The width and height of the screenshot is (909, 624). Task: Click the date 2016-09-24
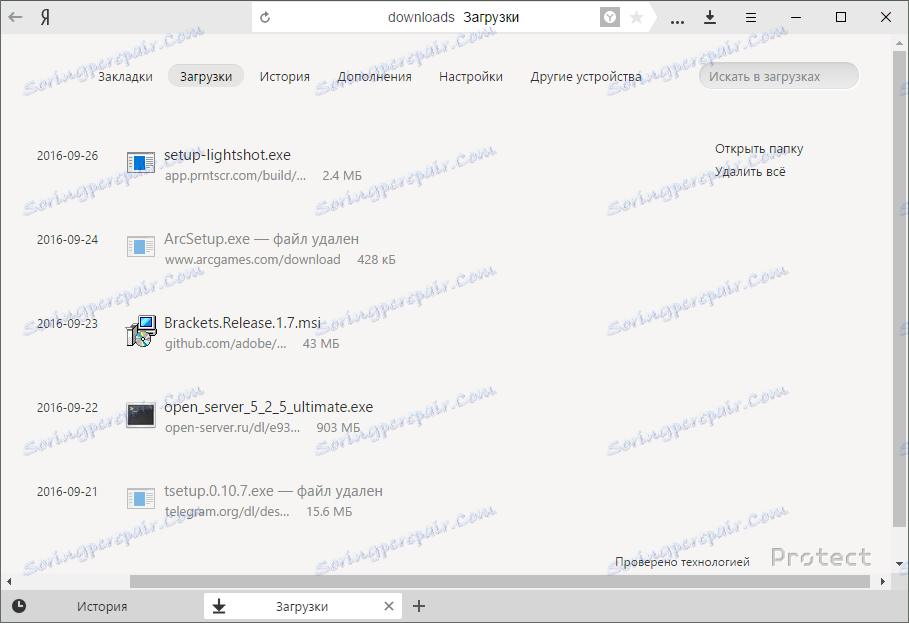click(x=67, y=240)
